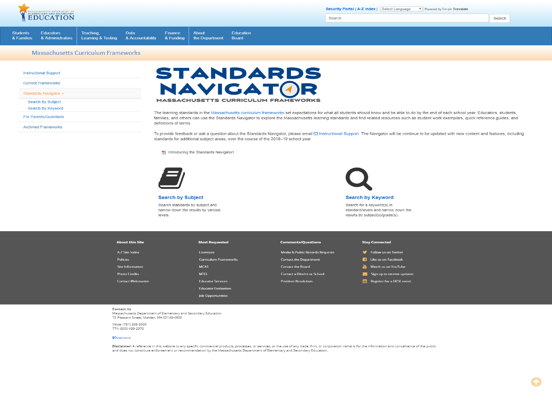Screen dimensions: 552x414
Task: Click Follow us on Twitter text
Action: (387, 252)
